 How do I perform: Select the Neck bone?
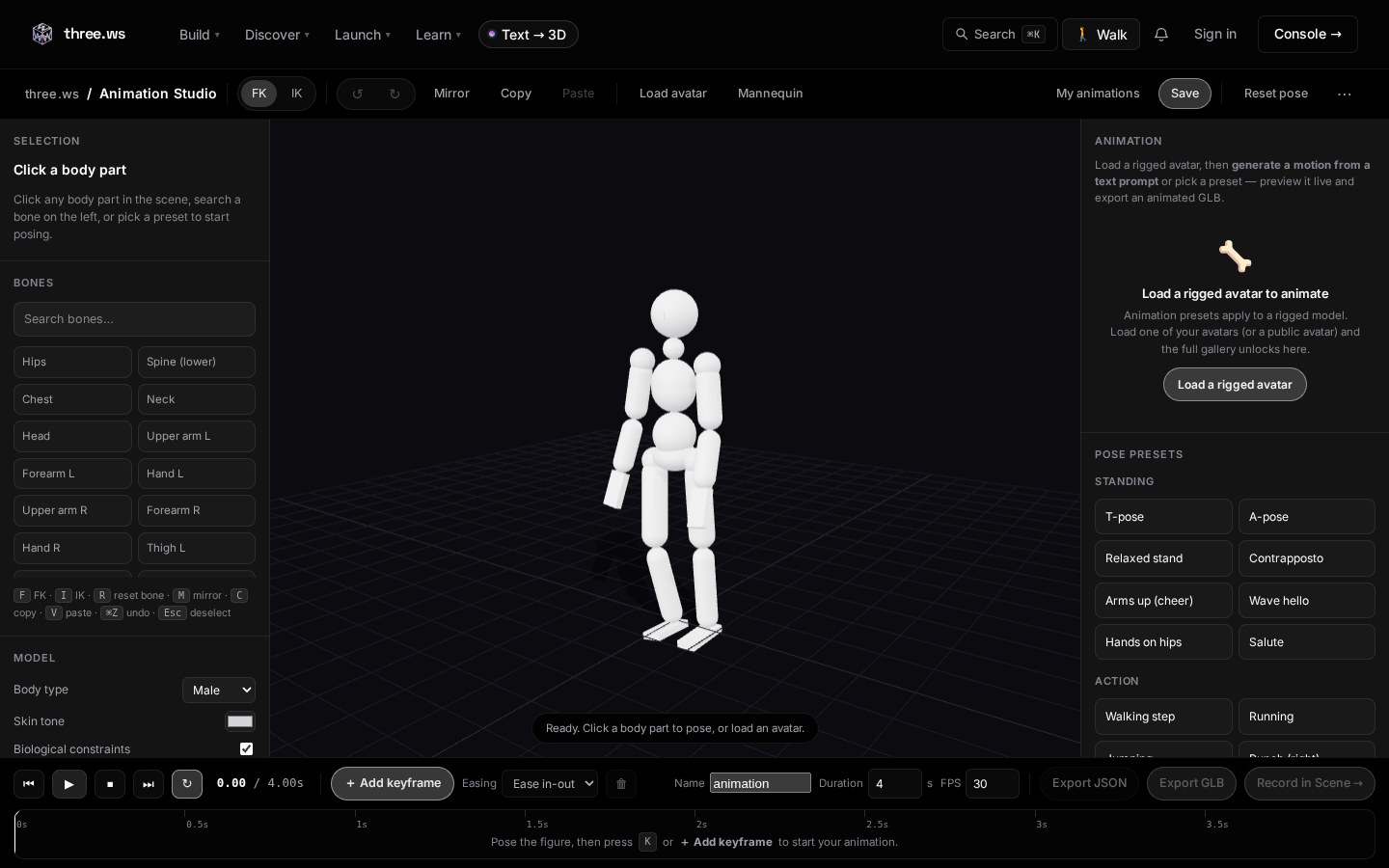tap(197, 399)
